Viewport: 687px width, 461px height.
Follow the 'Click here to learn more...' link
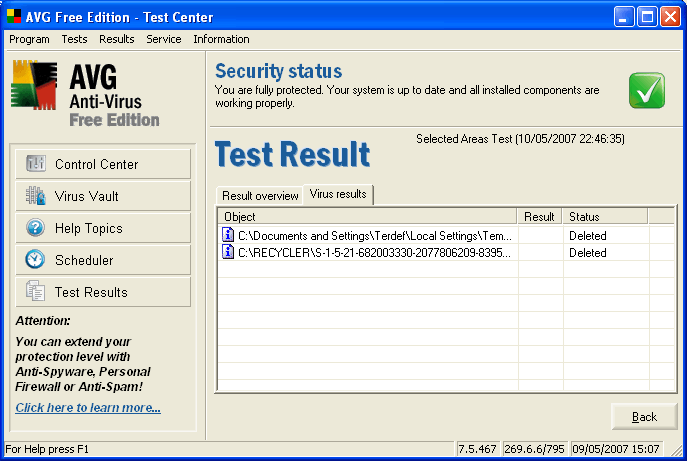pyautogui.click(x=88, y=408)
